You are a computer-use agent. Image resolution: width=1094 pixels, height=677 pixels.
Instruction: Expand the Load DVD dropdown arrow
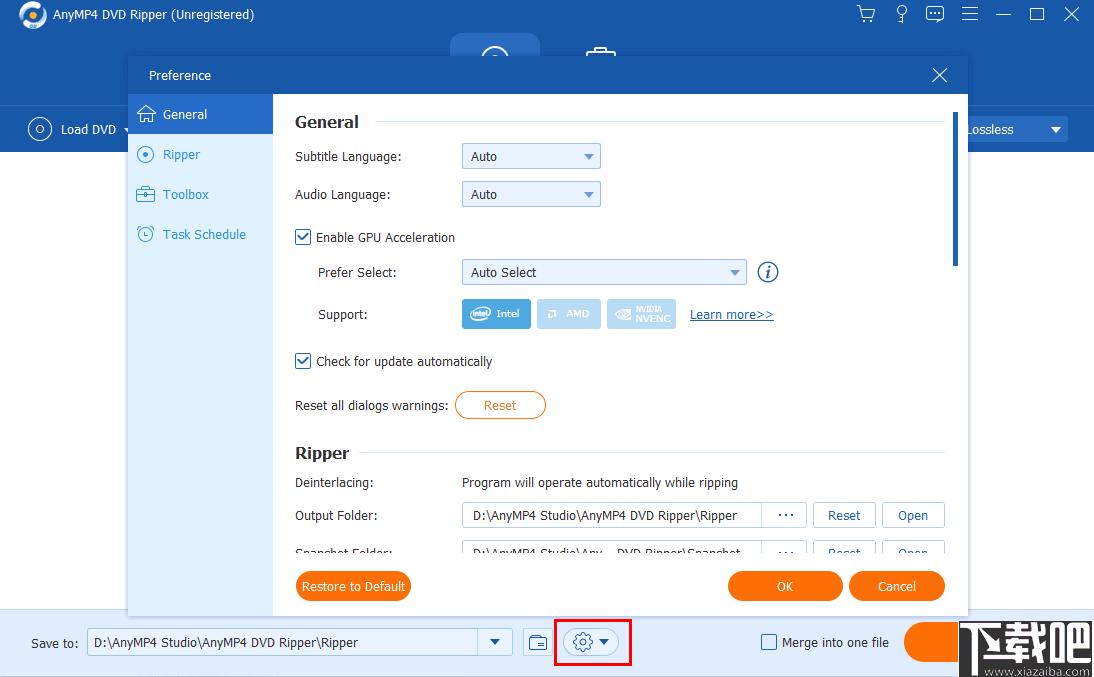click(x=126, y=130)
